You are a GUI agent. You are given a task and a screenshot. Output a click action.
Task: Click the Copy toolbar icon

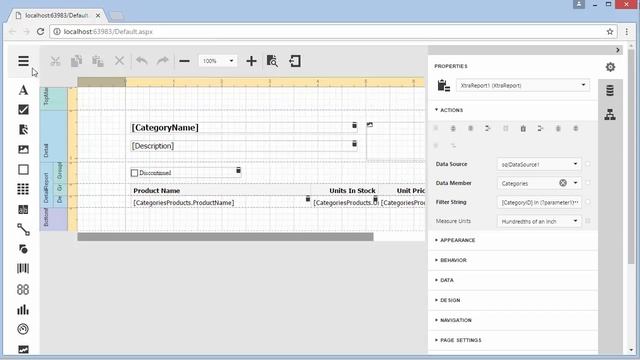[x=76, y=61]
